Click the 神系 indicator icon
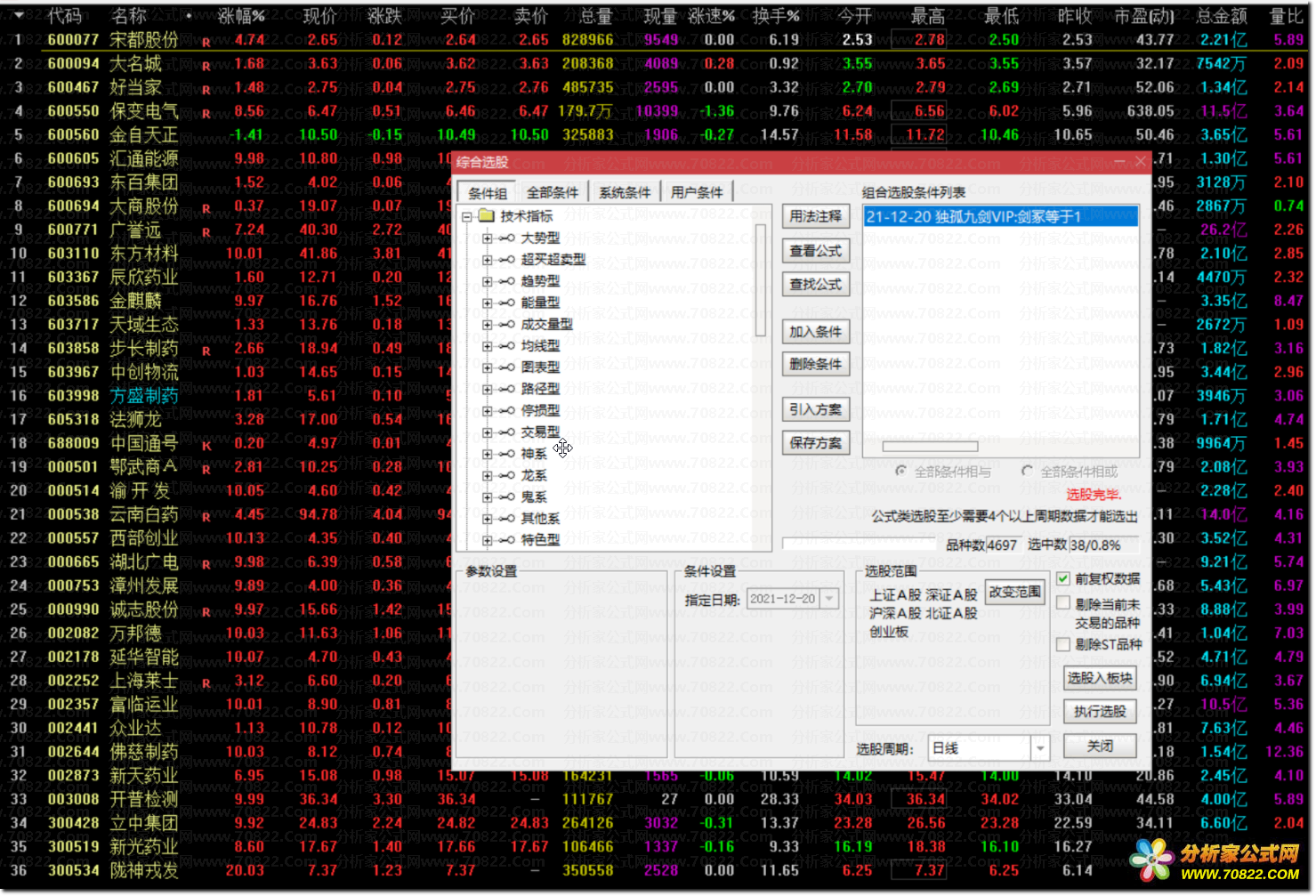Viewport: 1316px width, 896px height. [x=506, y=454]
